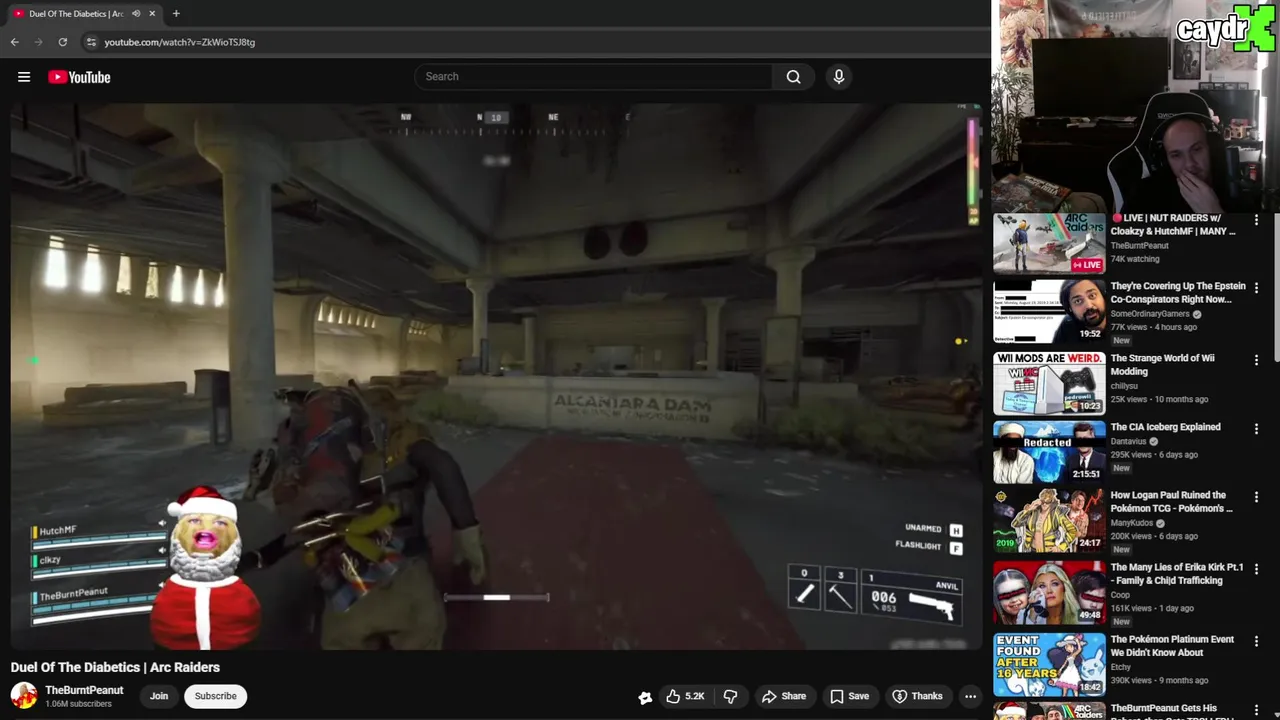Close the Duel Of The Diabetics tab
The image size is (1280, 720).
pyautogui.click(x=152, y=14)
